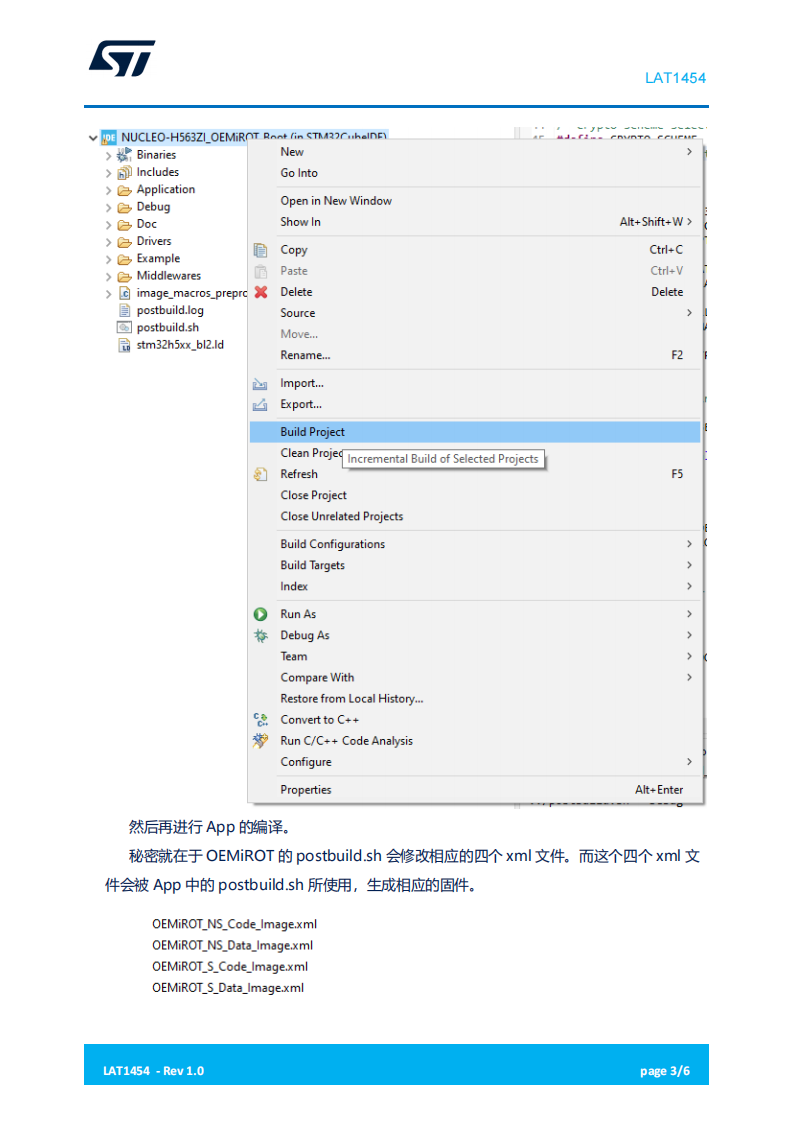
Task: Click the Export icon in context menu
Action: pyautogui.click(x=260, y=405)
